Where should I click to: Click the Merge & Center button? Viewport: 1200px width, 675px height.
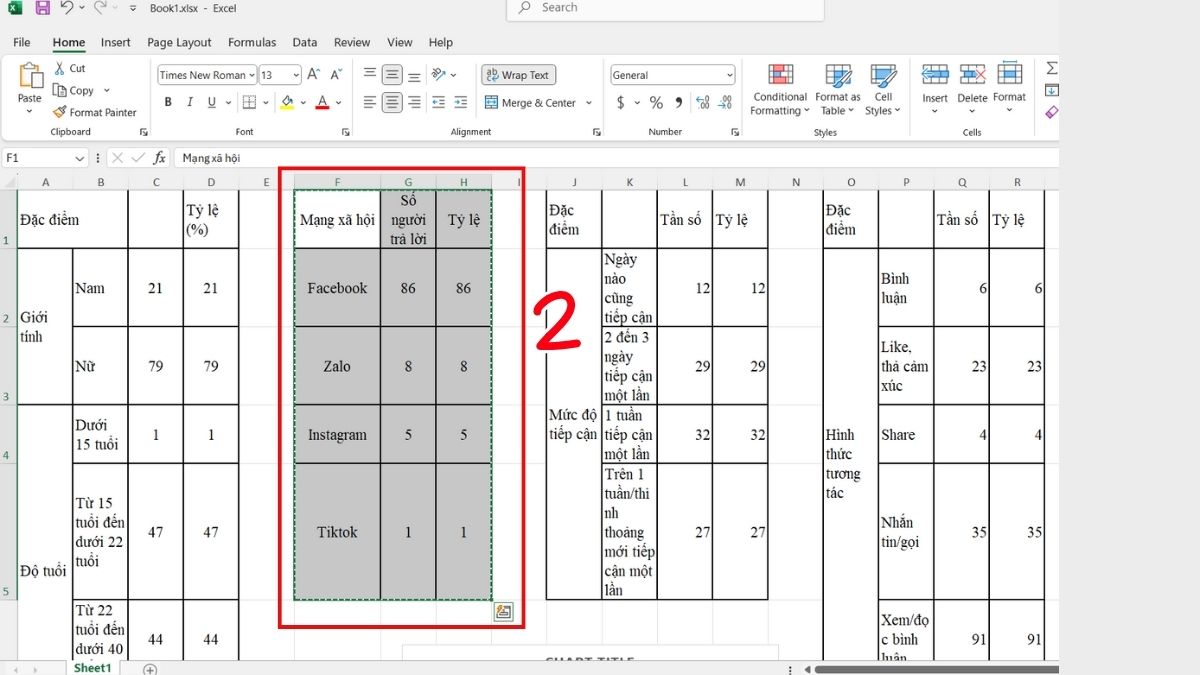coord(531,102)
